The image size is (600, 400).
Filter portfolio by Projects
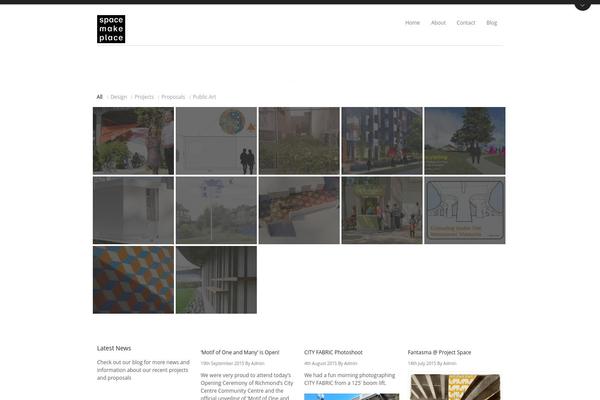coord(144,97)
